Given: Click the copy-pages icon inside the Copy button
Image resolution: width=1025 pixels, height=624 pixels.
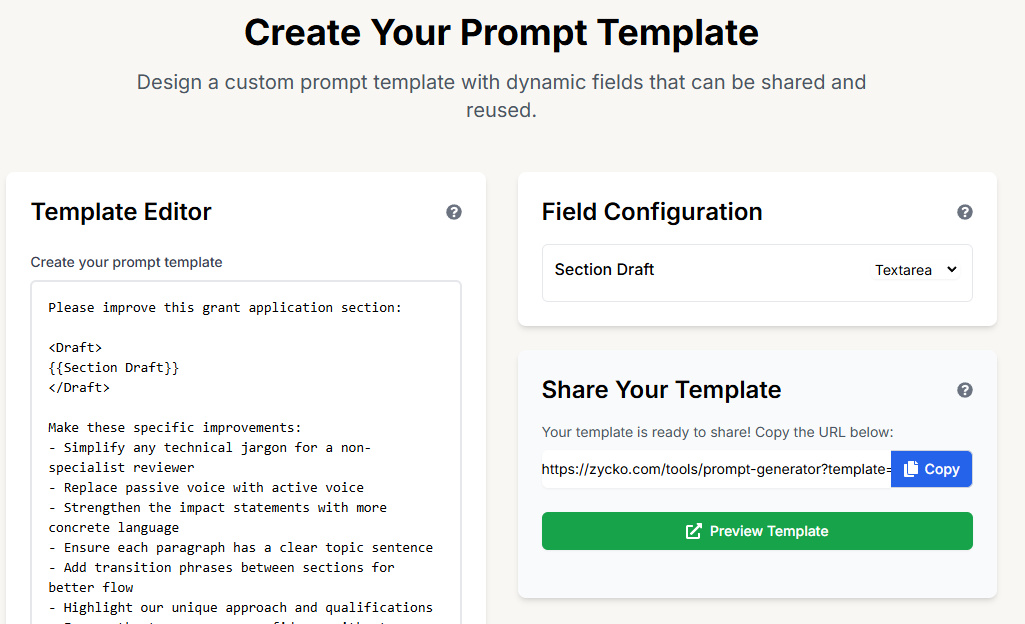Looking at the screenshot, I should point(913,468).
